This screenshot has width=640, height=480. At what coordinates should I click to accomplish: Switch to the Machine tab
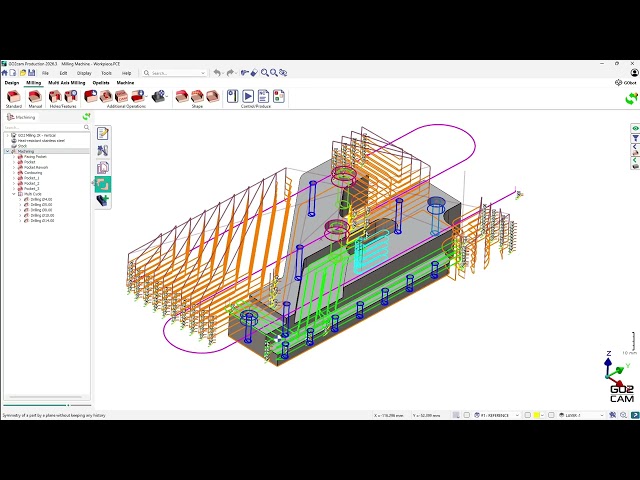coord(125,82)
